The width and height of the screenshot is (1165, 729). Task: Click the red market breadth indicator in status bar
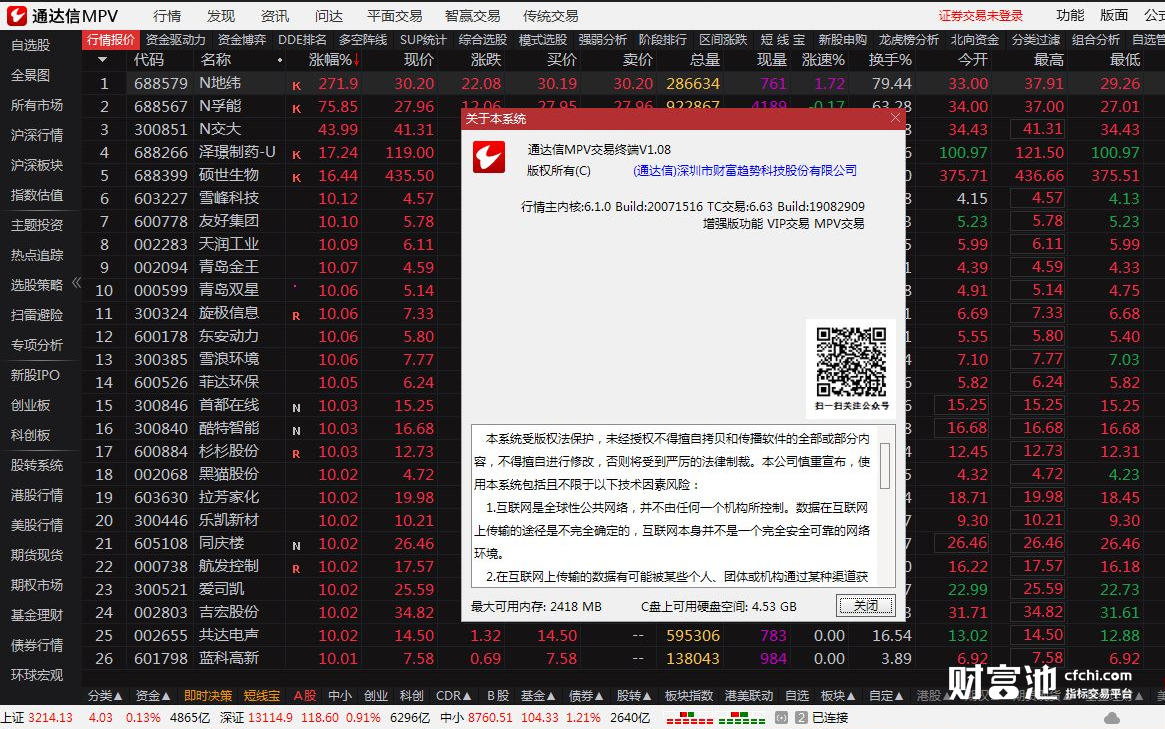[689, 718]
